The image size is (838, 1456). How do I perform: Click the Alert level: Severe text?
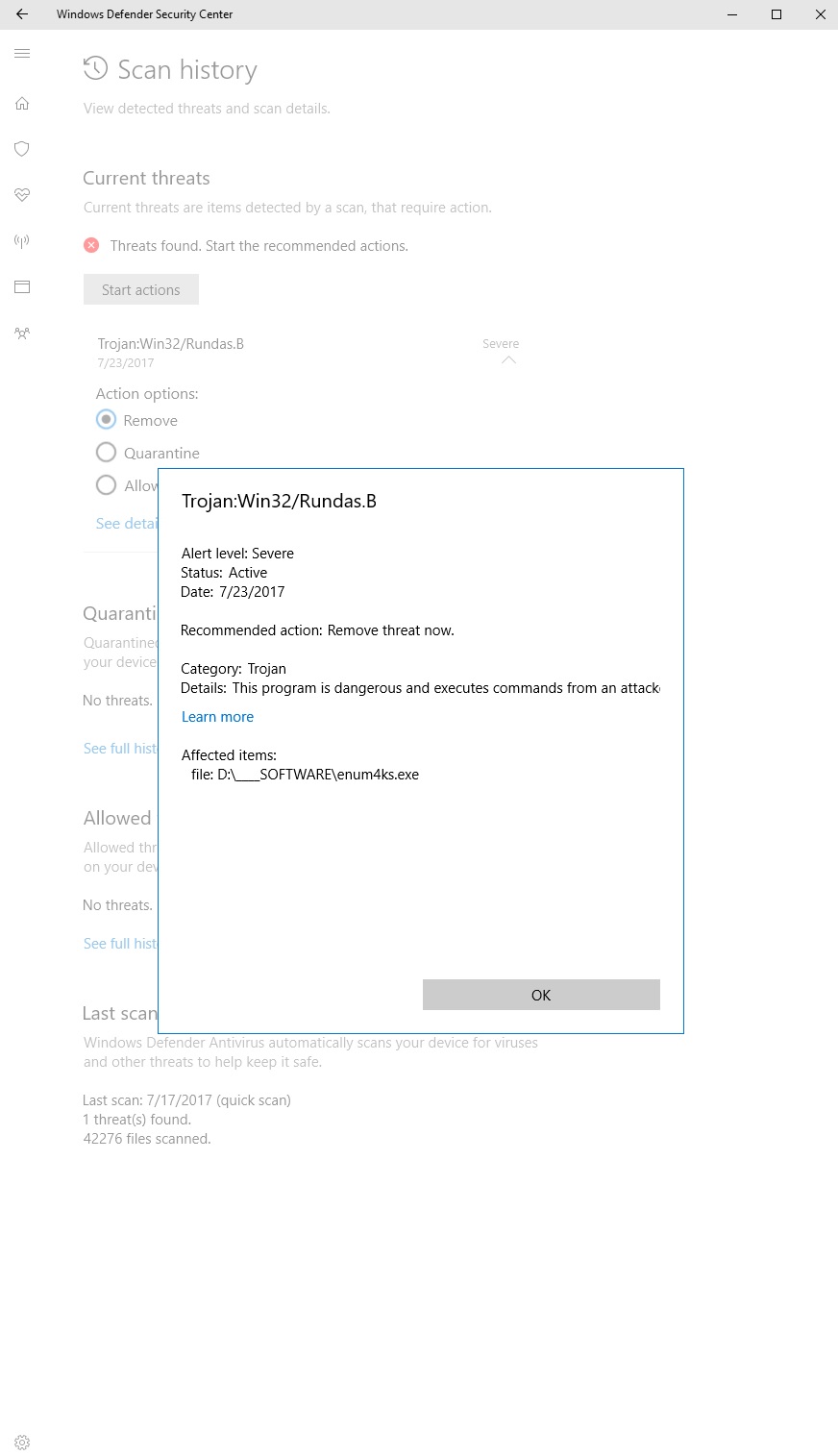coord(237,554)
